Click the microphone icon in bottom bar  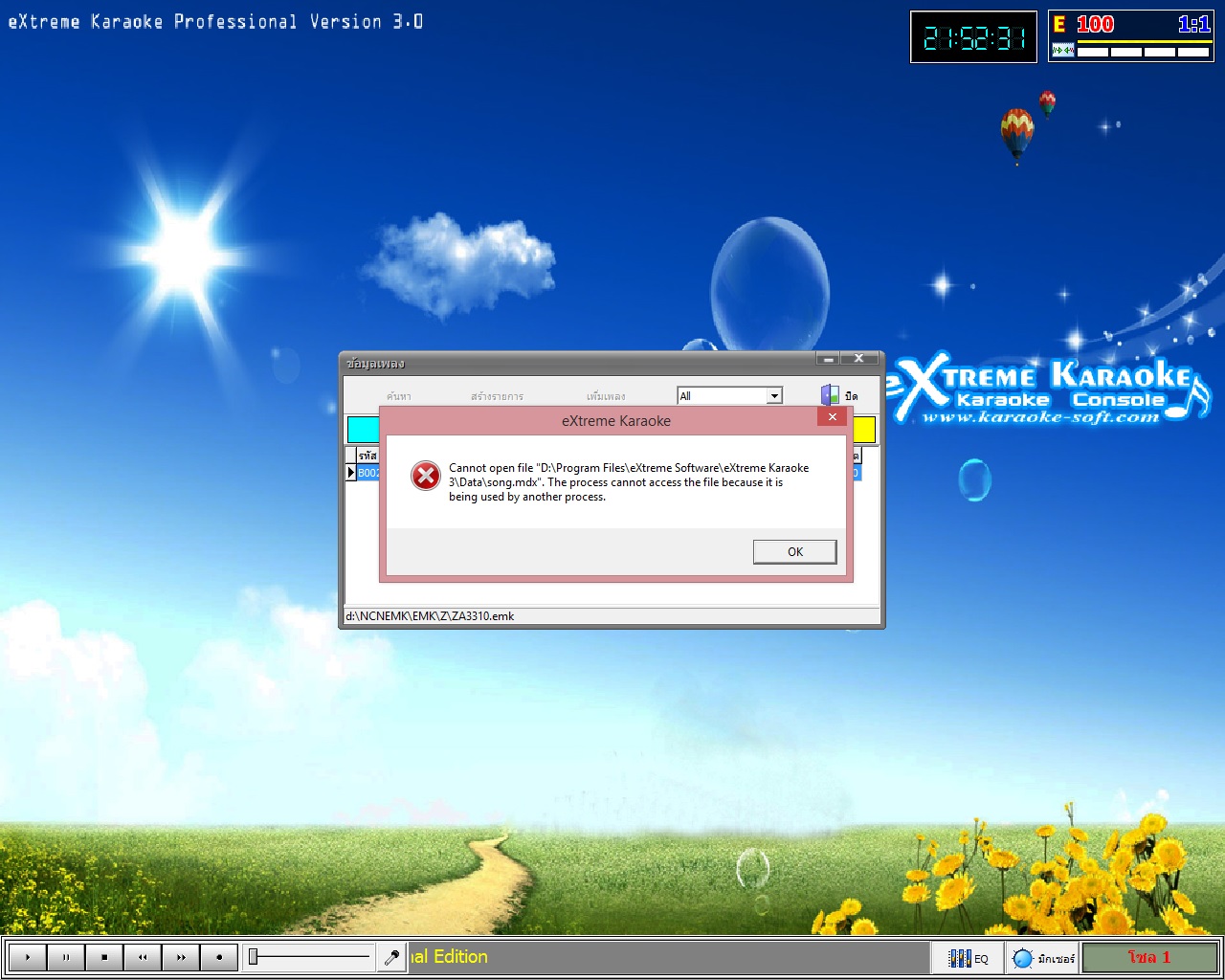[391, 957]
